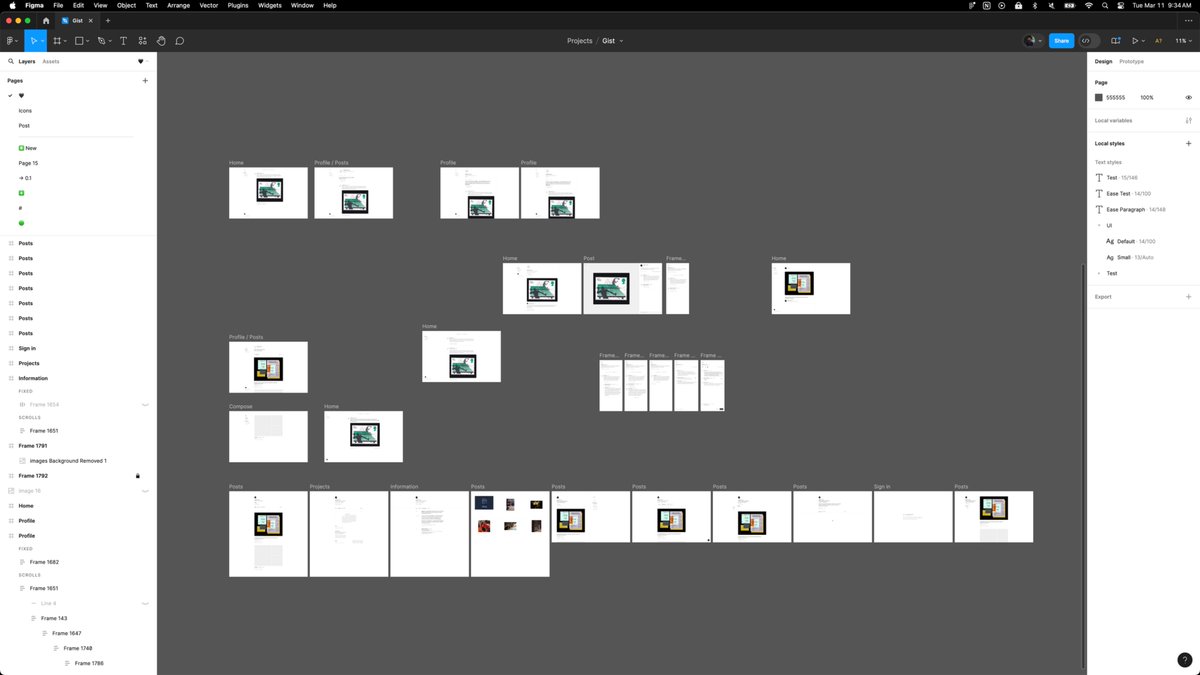
Task: Open the Local variables settings icon
Action: click(x=1188, y=120)
